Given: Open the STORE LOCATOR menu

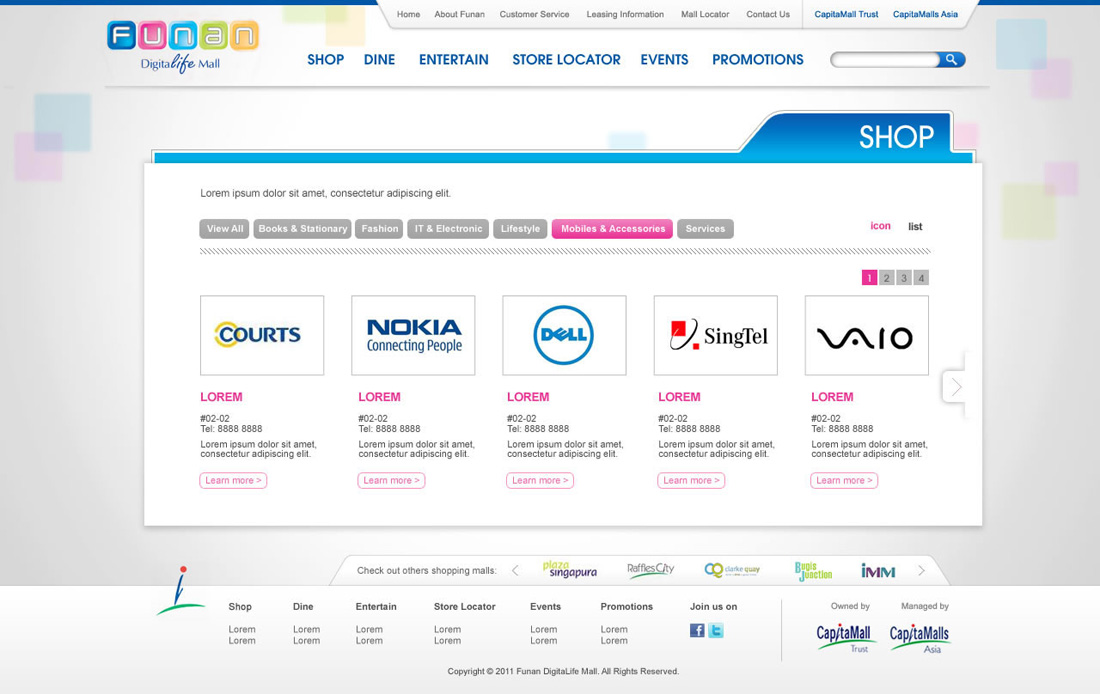Looking at the screenshot, I should (x=566, y=60).
